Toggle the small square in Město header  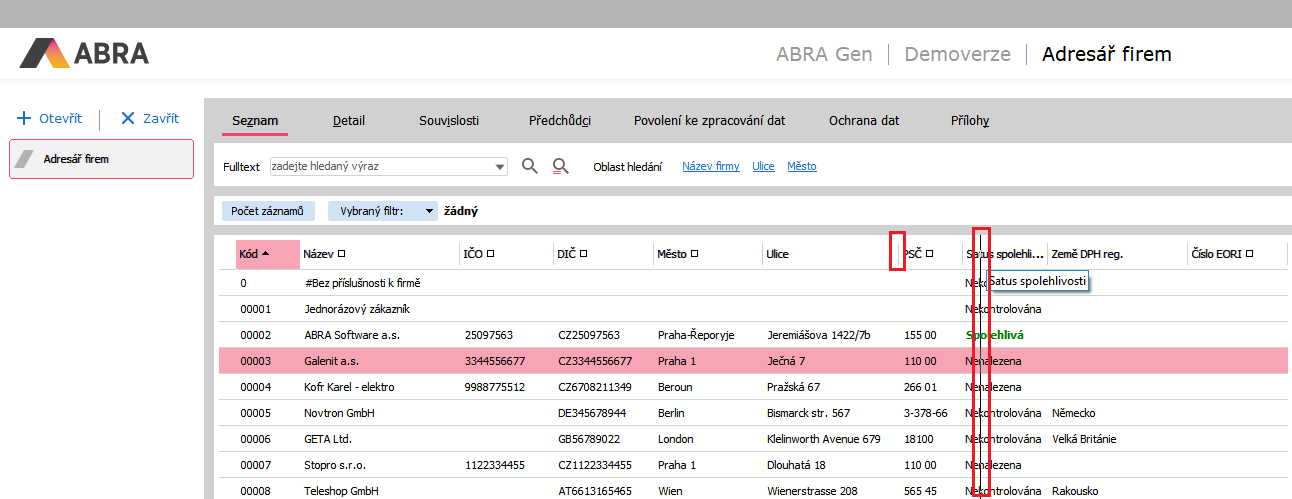click(694, 254)
